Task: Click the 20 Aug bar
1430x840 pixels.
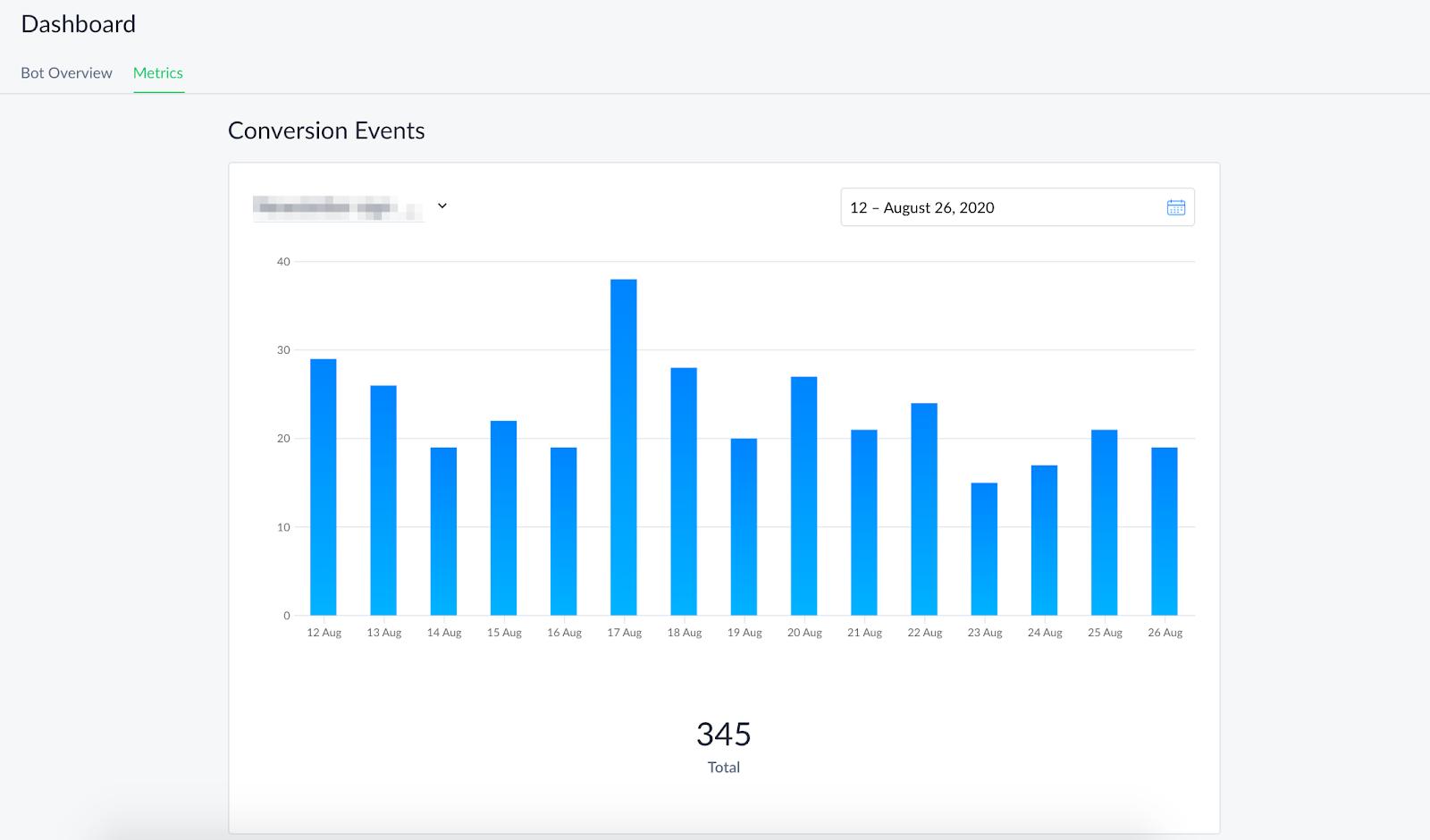Action: [x=804, y=496]
